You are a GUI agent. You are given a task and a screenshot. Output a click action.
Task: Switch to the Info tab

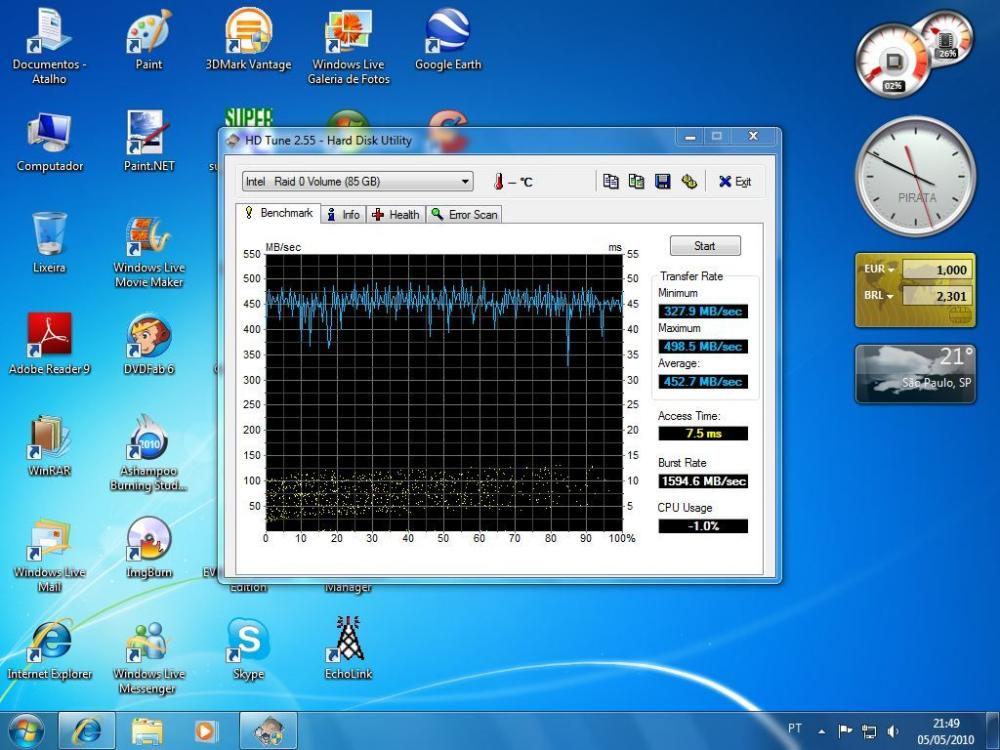coord(343,214)
